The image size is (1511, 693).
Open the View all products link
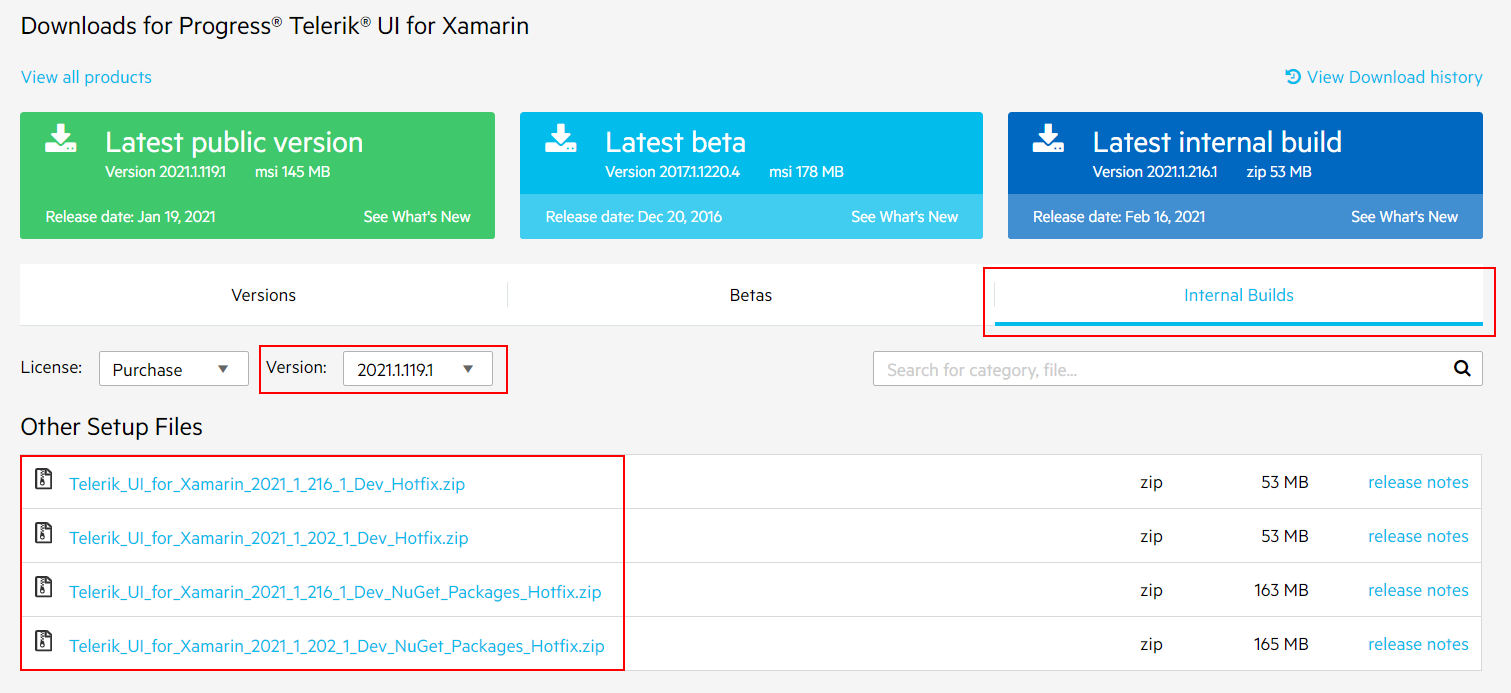(x=87, y=77)
